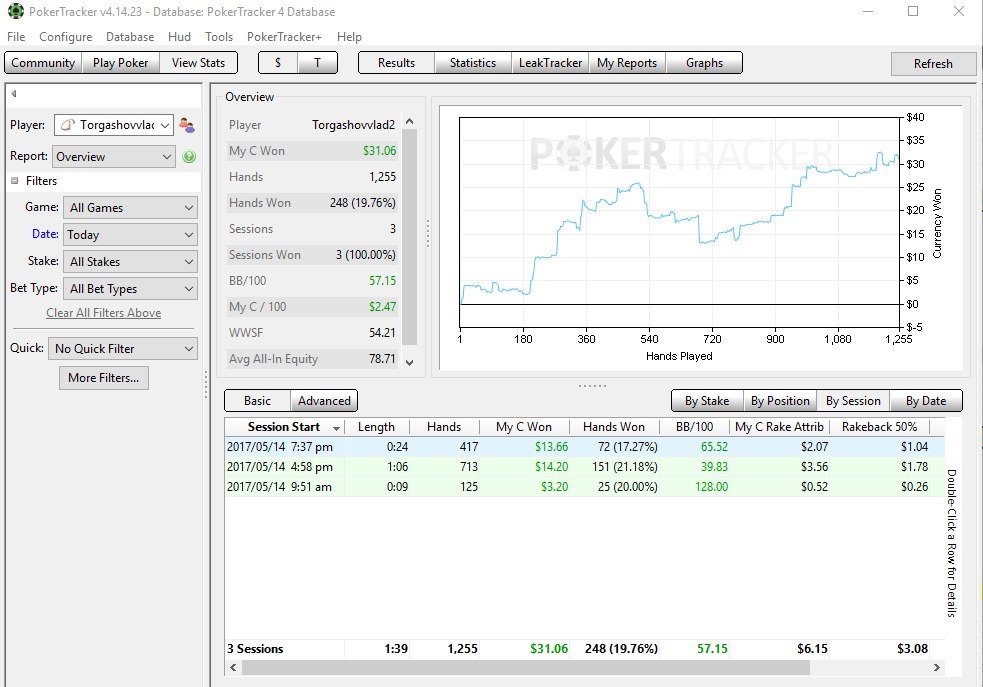
Task: Click the Overview stats vertical scrollbar thumb
Action: point(409,237)
